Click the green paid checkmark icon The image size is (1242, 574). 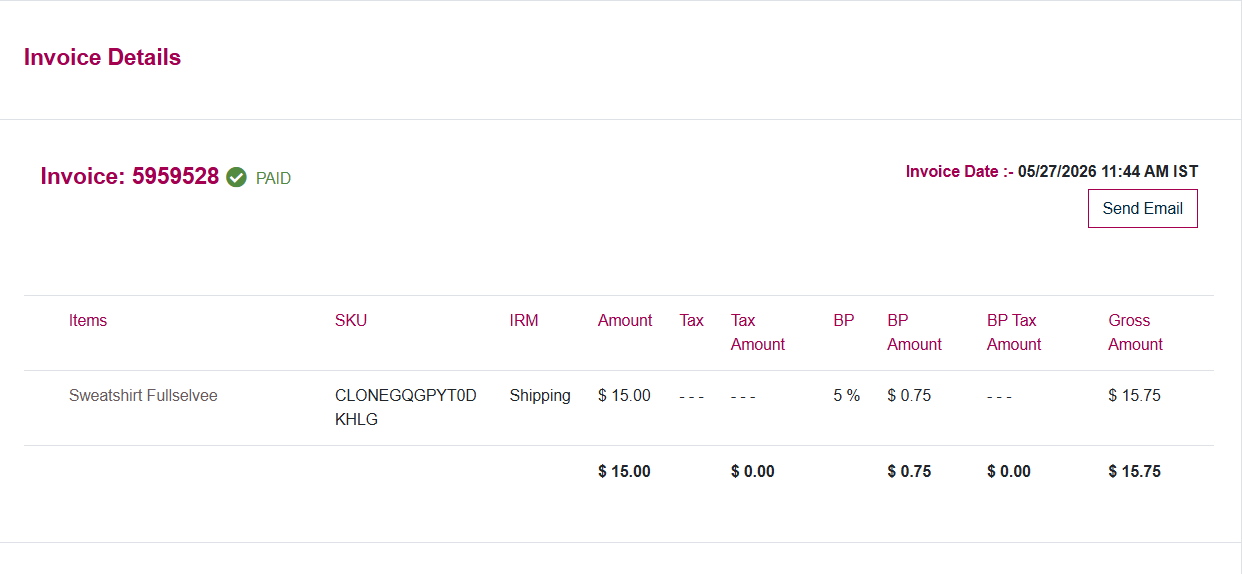coord(236,178)
